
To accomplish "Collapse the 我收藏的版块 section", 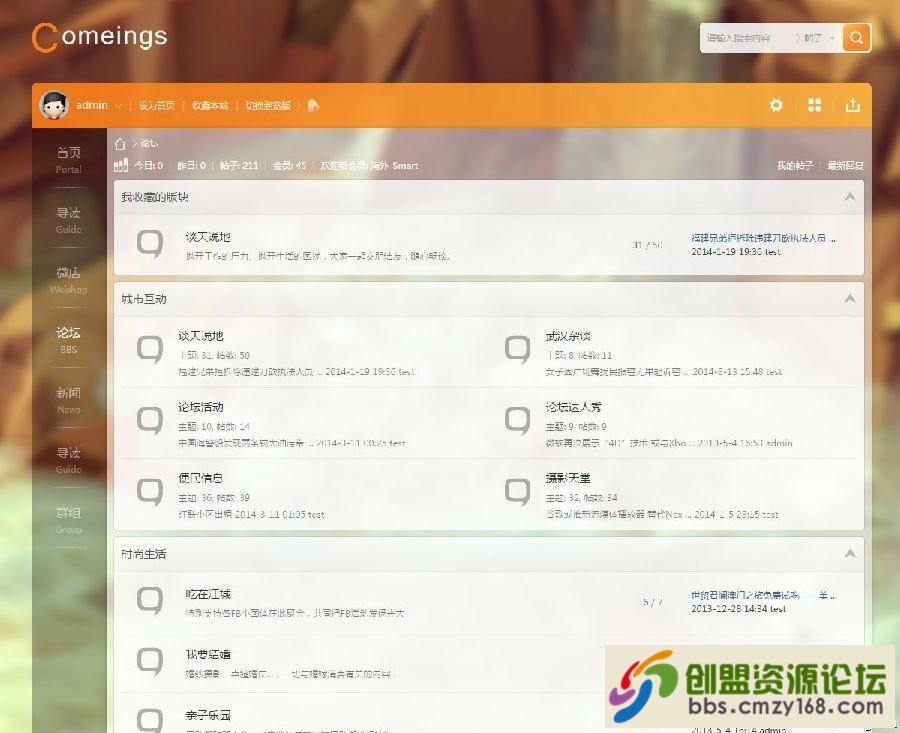I will pos(850,197).
